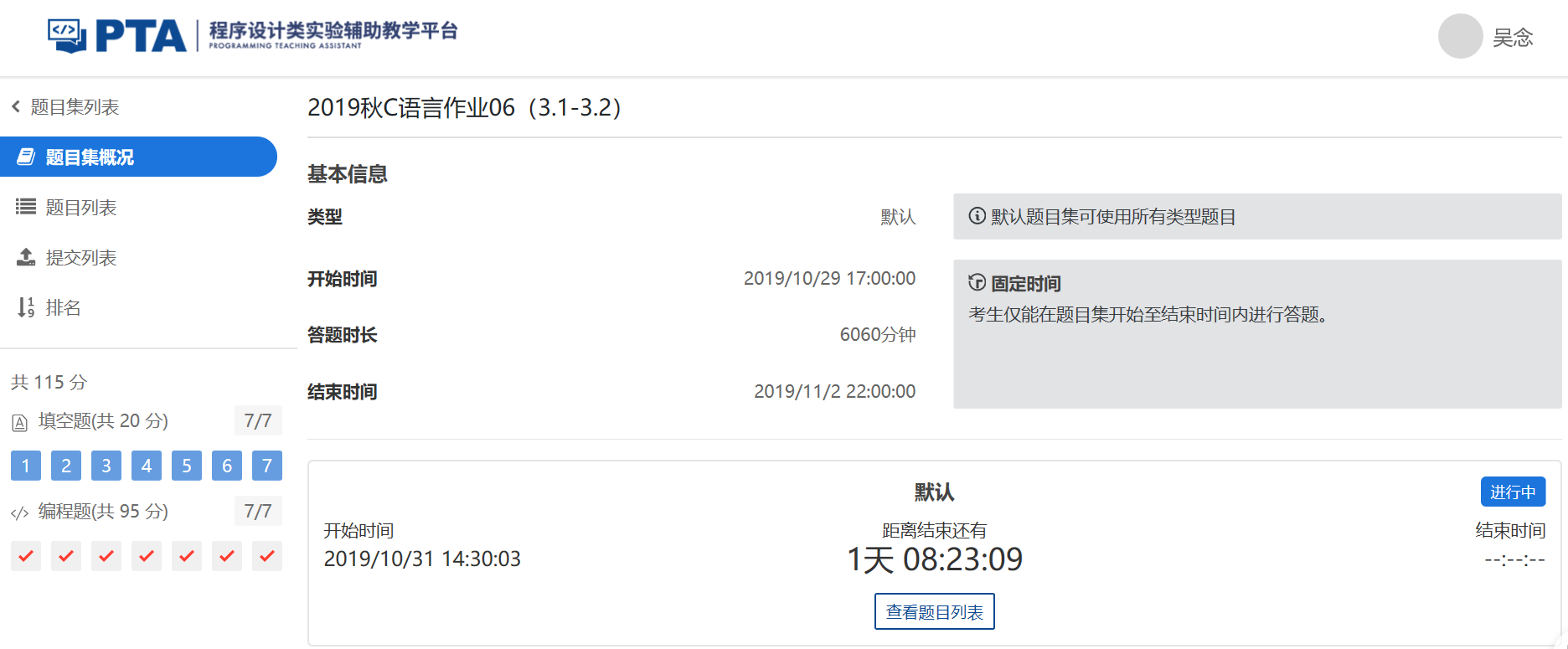Click the 查看题目列表 button
This screenshot has width=1568, height=649.
[x=934, y=611]
